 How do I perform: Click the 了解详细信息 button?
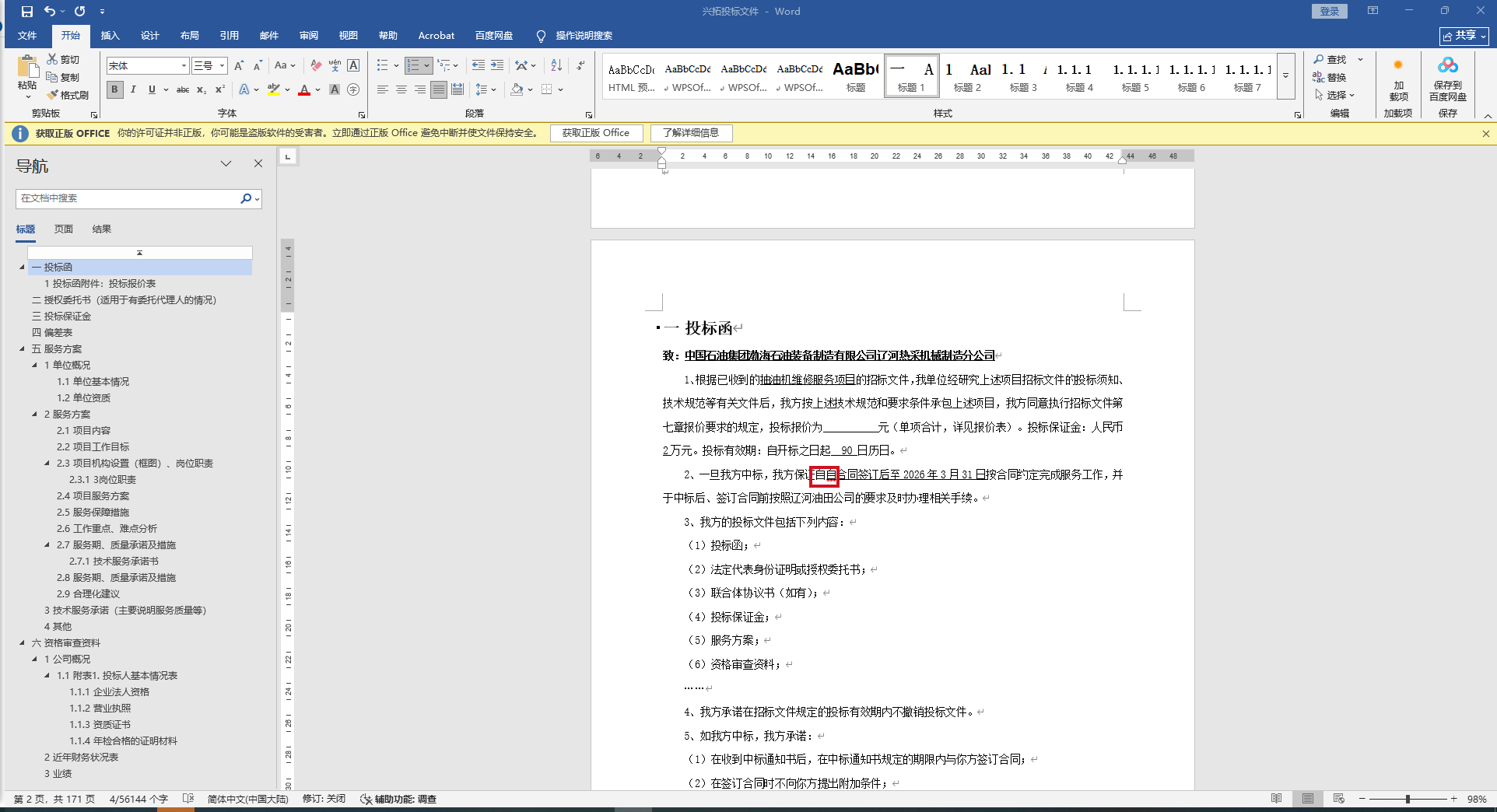(691, 133)
